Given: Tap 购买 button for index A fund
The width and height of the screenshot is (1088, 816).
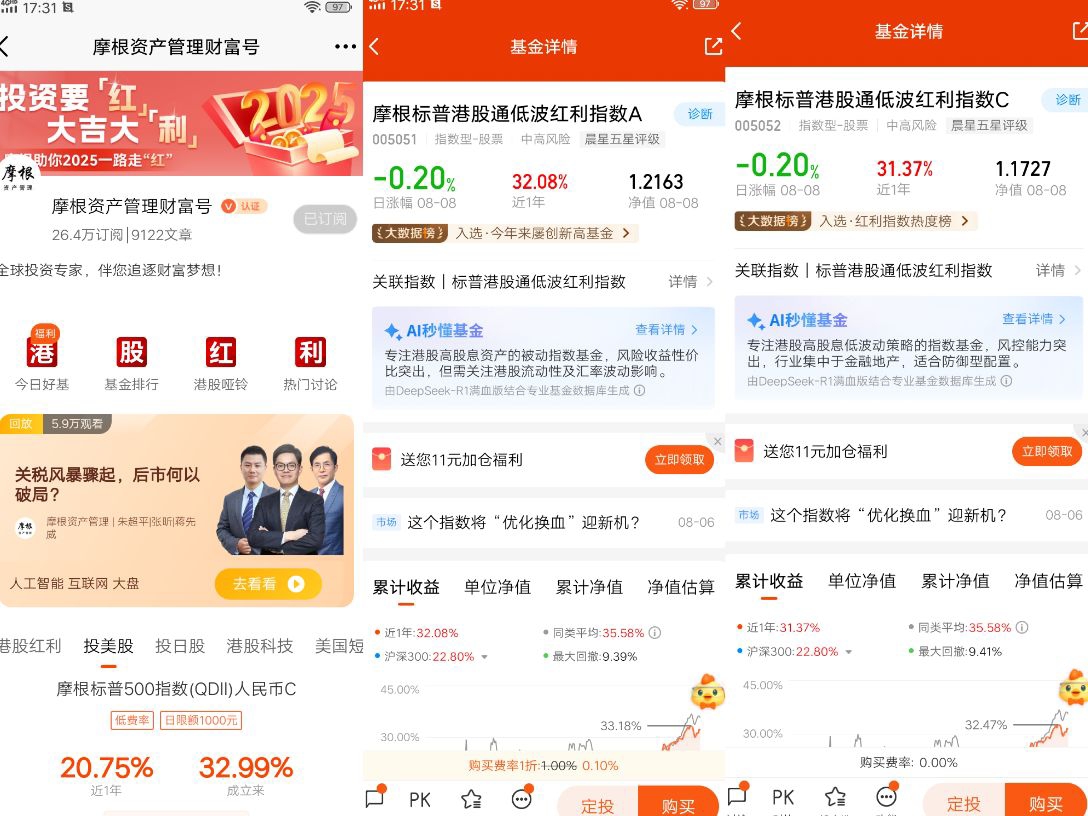Looking at the screenshot, I should (x=678, y=802).
